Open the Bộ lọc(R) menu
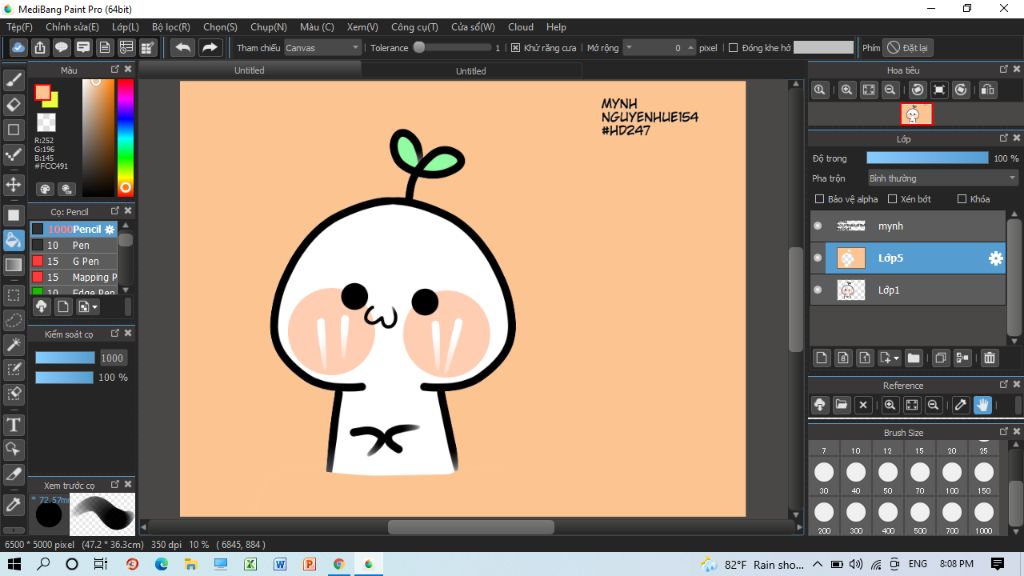Image resolution: width=1024 pixels, height=576 pixels. (171, 27)
